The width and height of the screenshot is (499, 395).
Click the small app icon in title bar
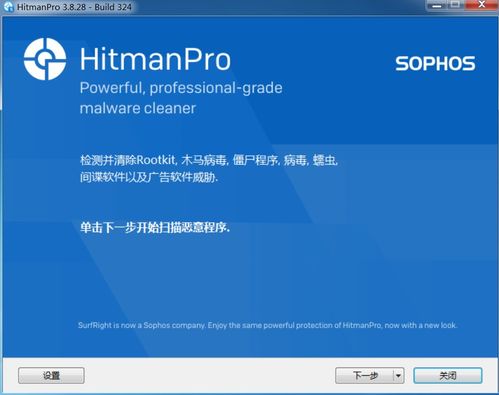click(x=8, y=7)
